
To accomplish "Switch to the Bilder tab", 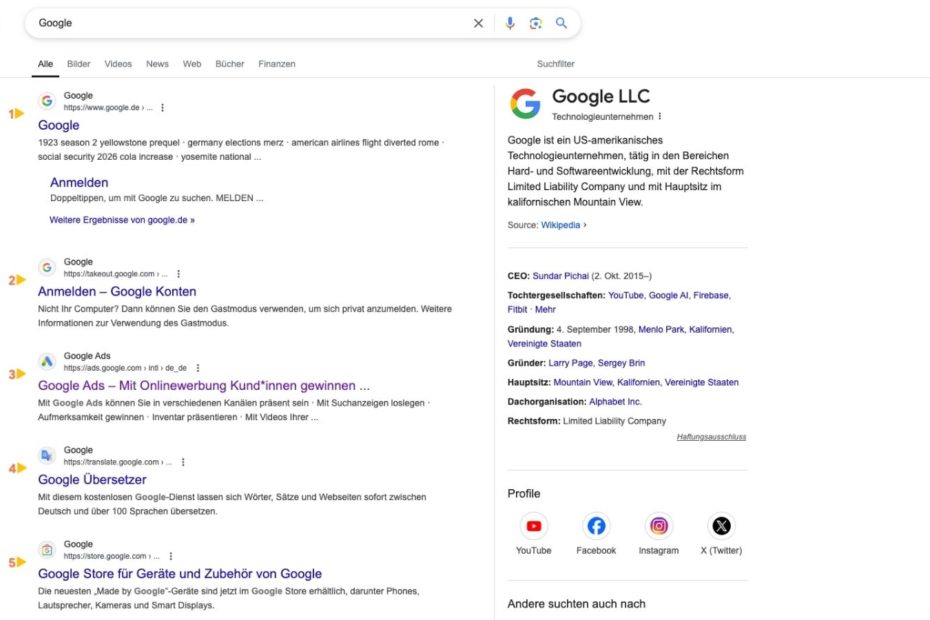I will point(79,63).
